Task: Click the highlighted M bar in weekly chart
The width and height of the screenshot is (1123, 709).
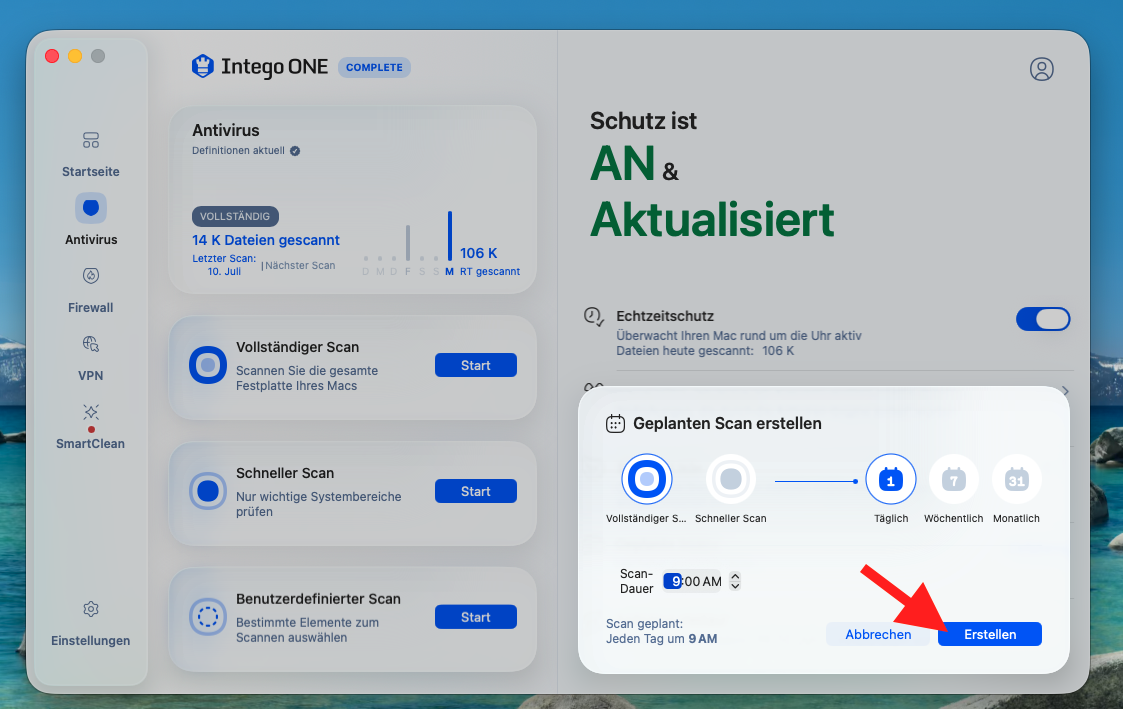Action: (450, 236)
